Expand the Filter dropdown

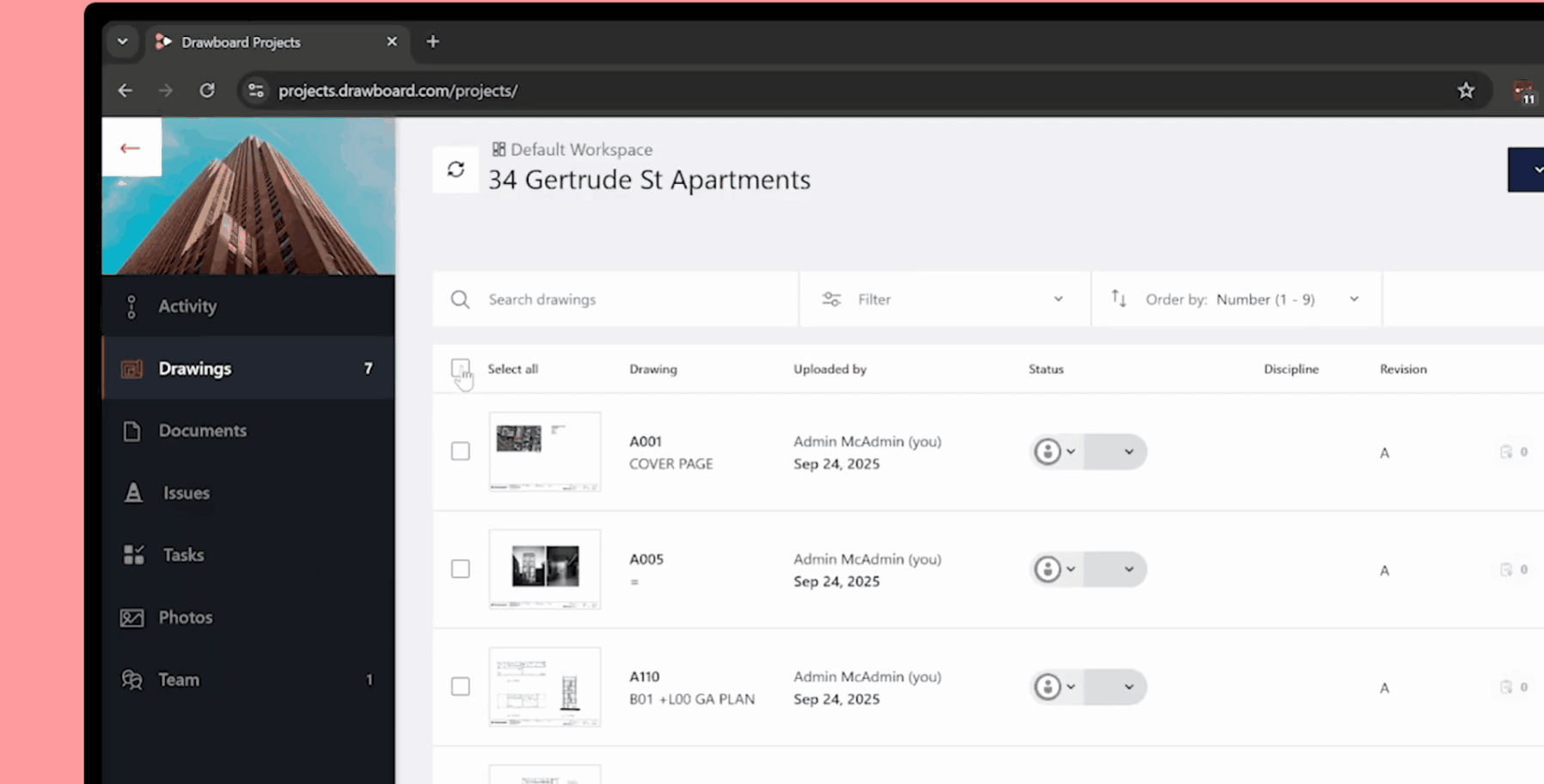945,299
